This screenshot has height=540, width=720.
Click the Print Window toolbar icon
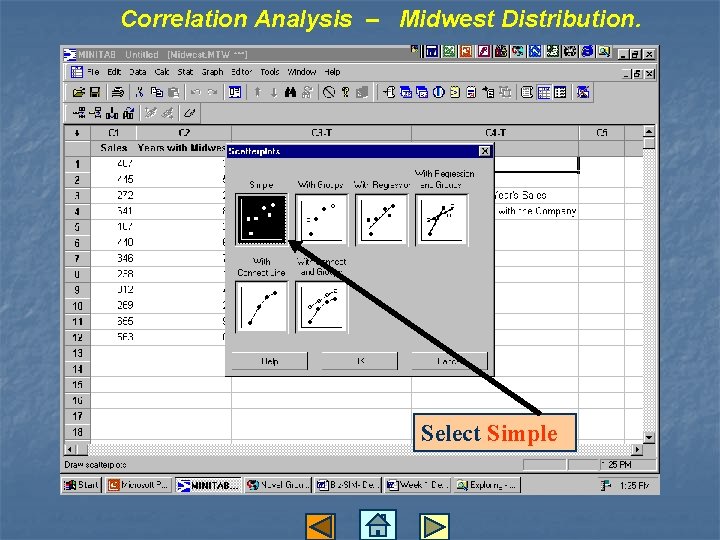tap(118, 92)
